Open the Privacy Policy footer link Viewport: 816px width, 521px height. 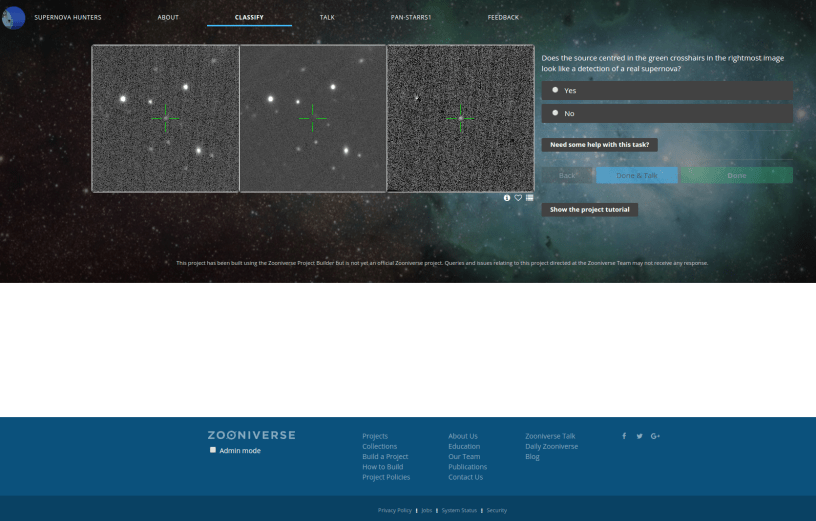click(x=394, y=510)
